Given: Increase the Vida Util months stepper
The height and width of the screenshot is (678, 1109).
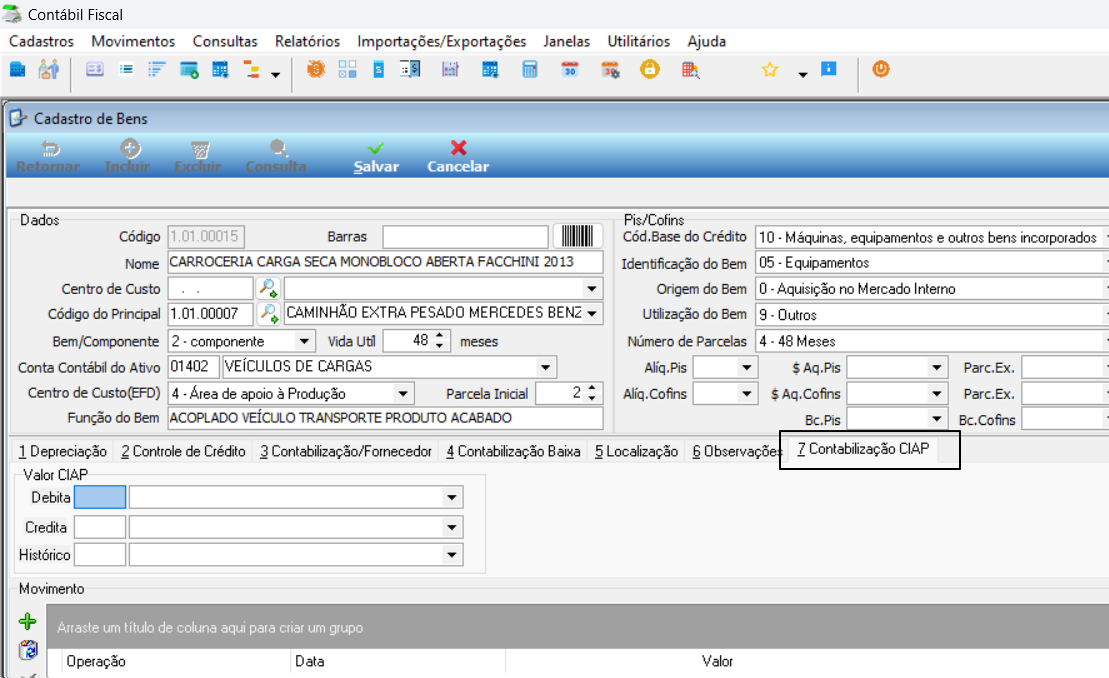Looking at the screenshot, I should pyautogui.click(x=440, y=336).
